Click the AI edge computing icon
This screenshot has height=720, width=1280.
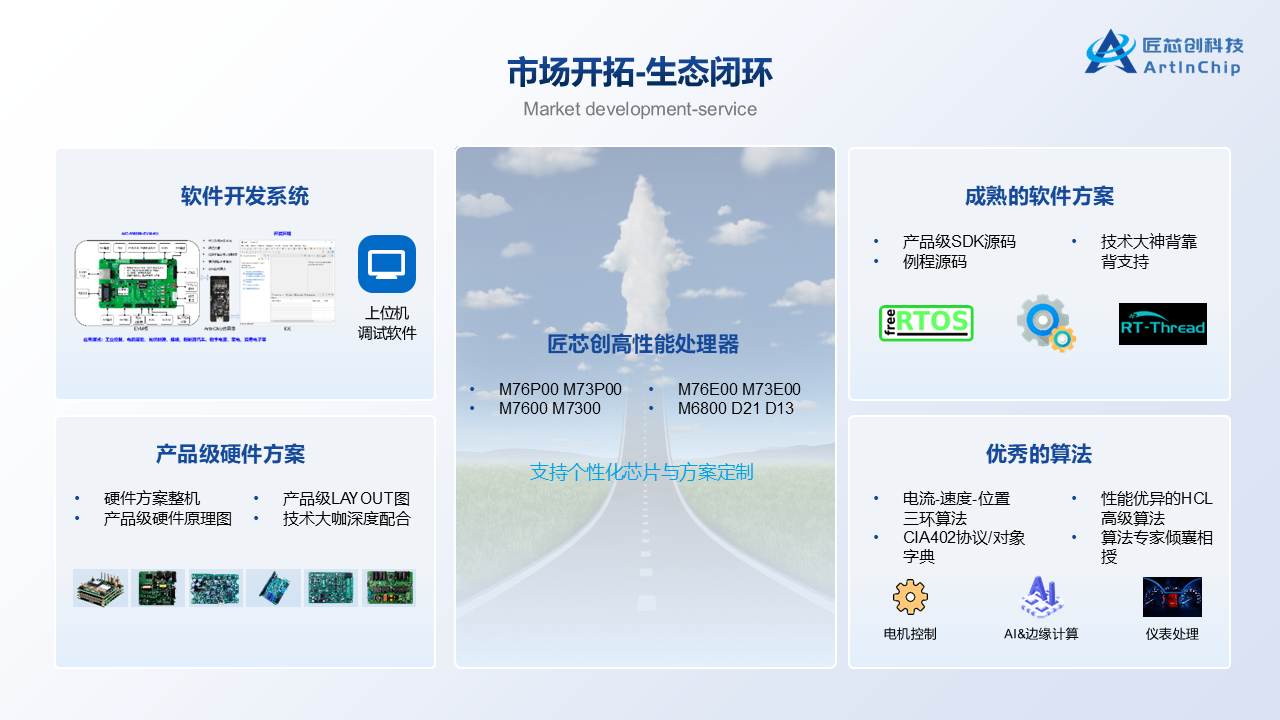point(1041,597)
